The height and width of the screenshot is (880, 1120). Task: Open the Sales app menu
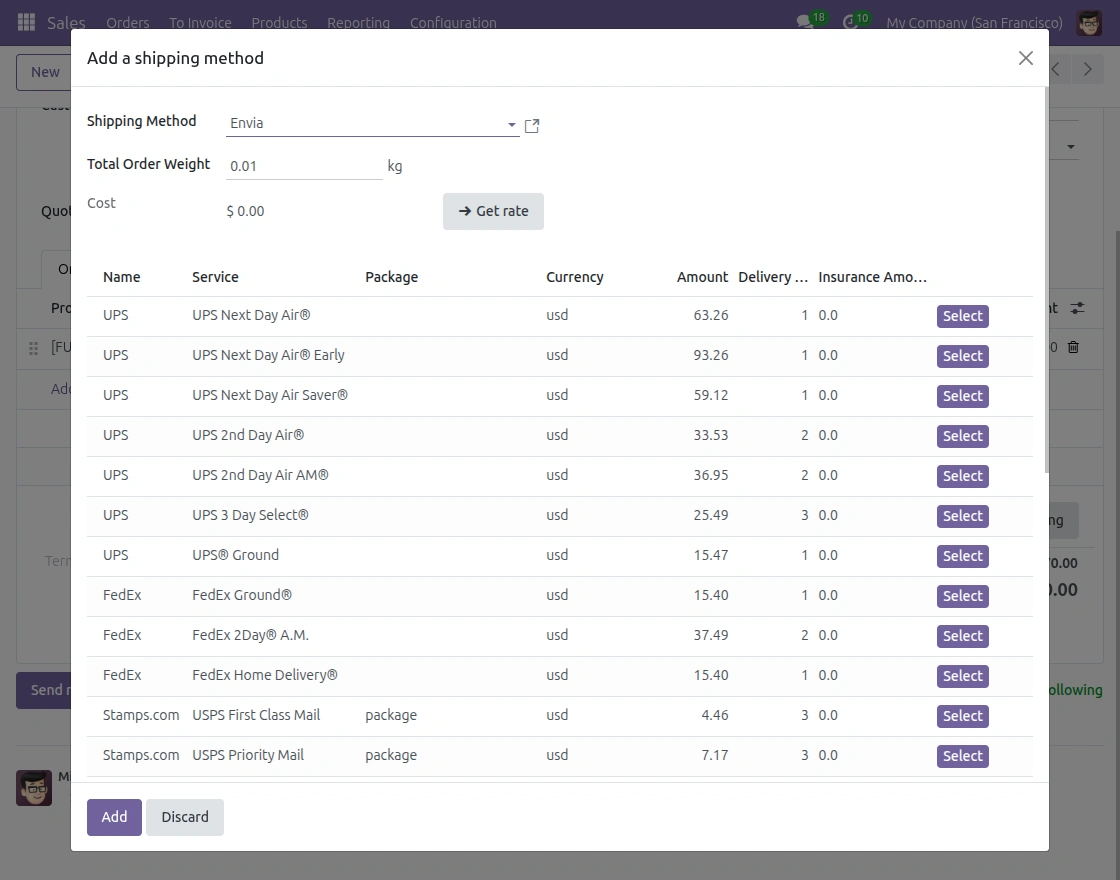(x=66, y=22)
